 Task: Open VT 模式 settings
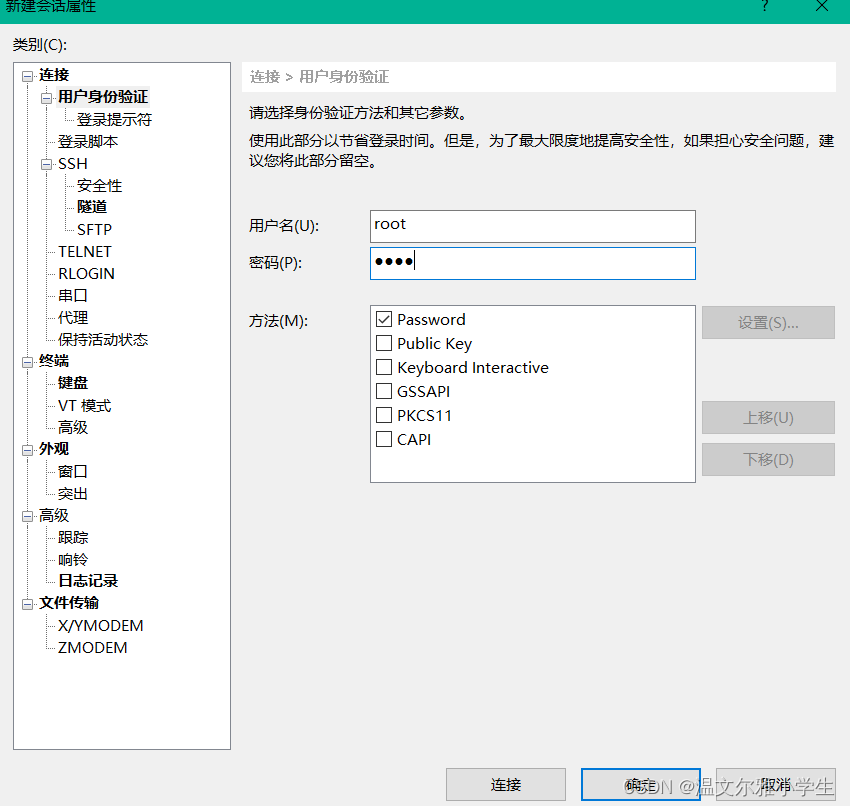[85, 405]
